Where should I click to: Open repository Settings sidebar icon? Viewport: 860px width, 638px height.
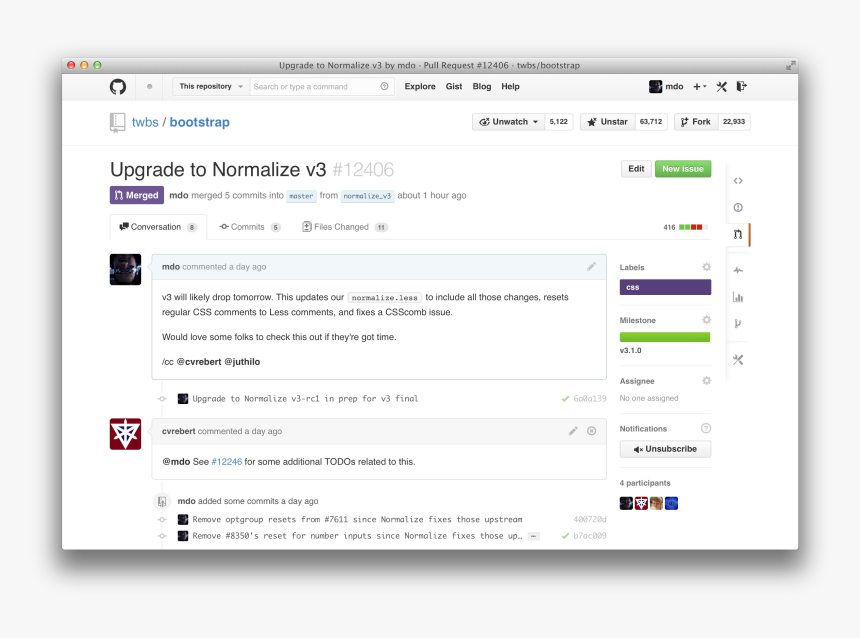pyautogui.click(x=738, y=360)
